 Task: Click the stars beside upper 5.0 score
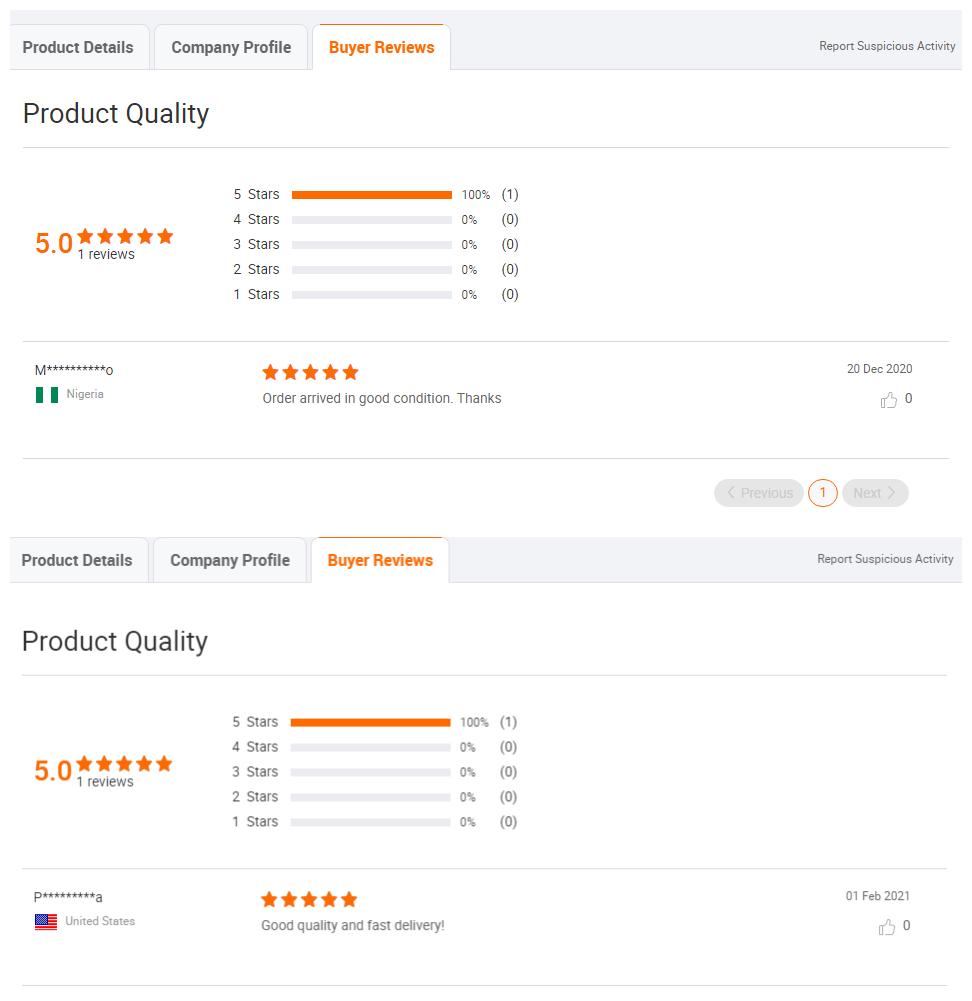tap(125, 236)
